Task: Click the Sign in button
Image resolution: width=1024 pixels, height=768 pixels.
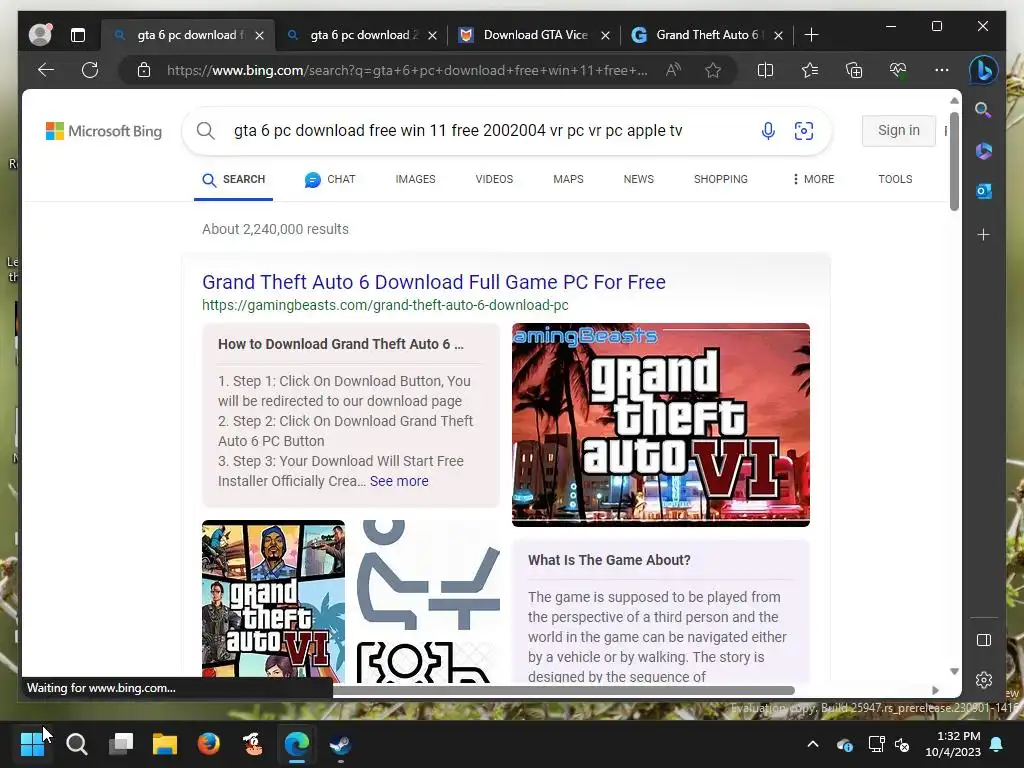Action: (x=899, y=131)
